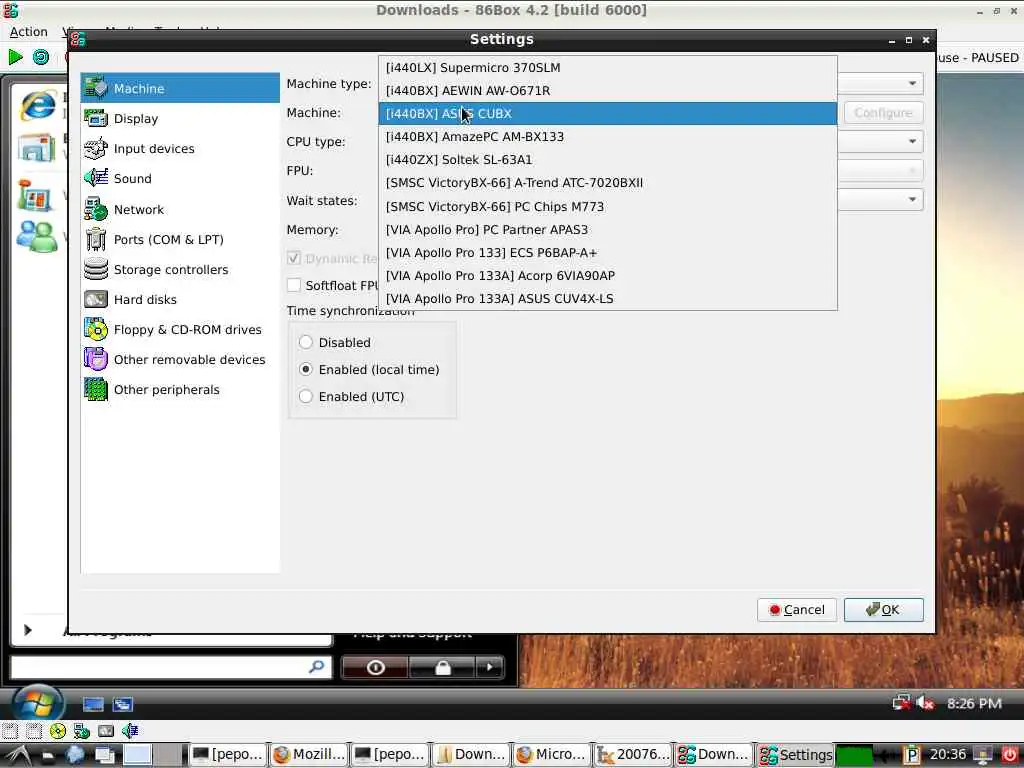The width and height of the screenshot is (1024, 768).
Task: Click the guest power button icon
Action: click(x=376, y=667)
